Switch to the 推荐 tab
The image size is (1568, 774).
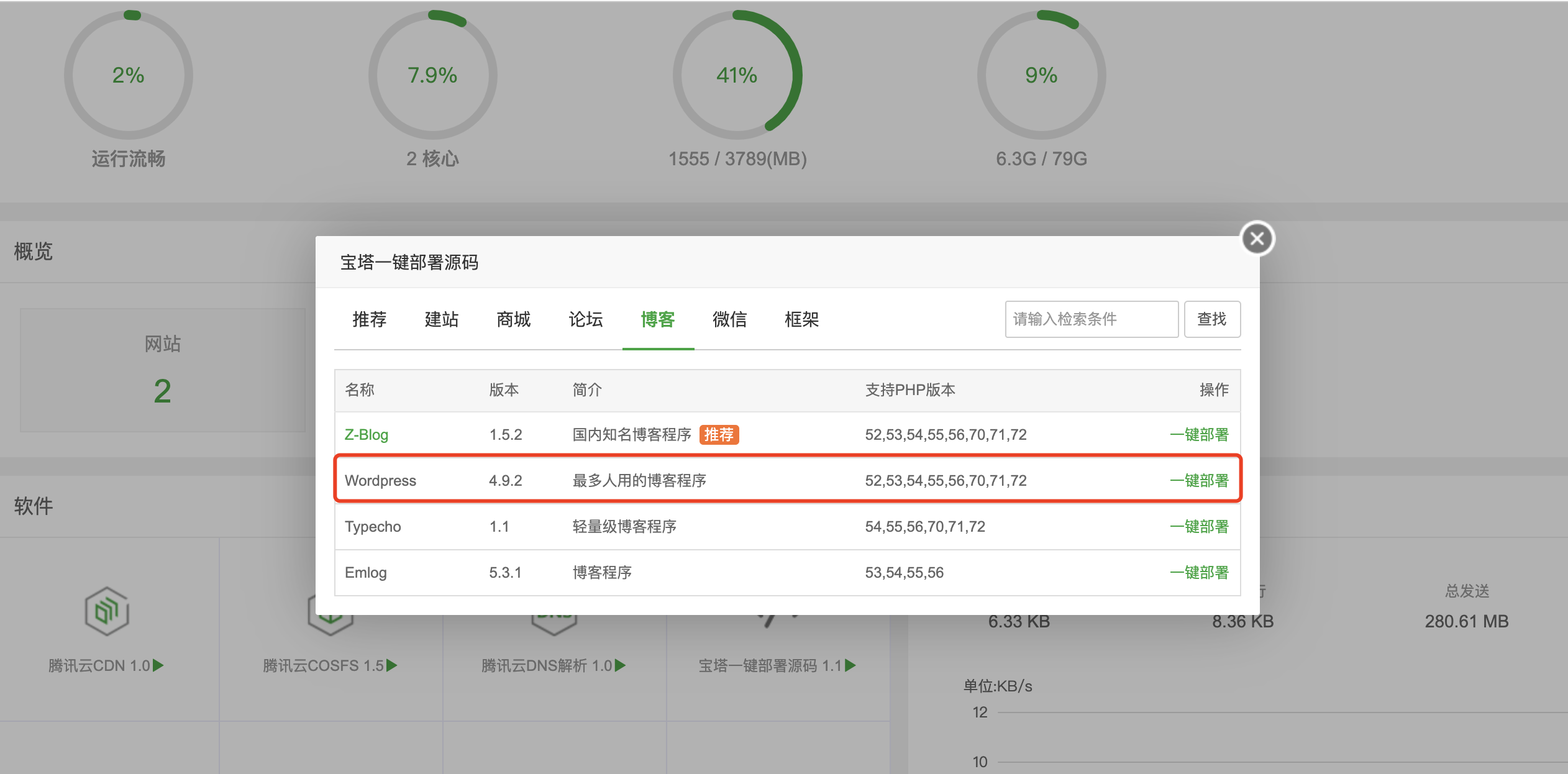(369, 319)
